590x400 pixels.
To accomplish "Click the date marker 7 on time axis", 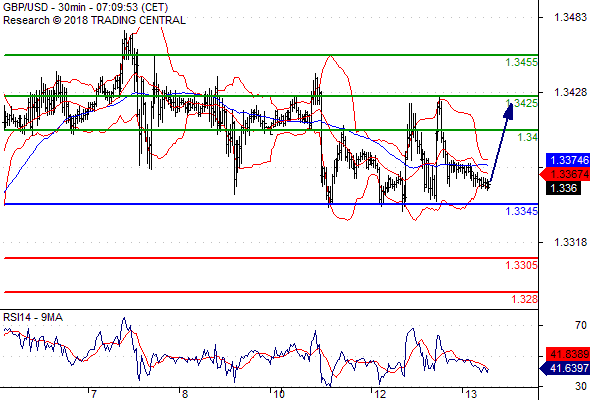I will 93,394.
